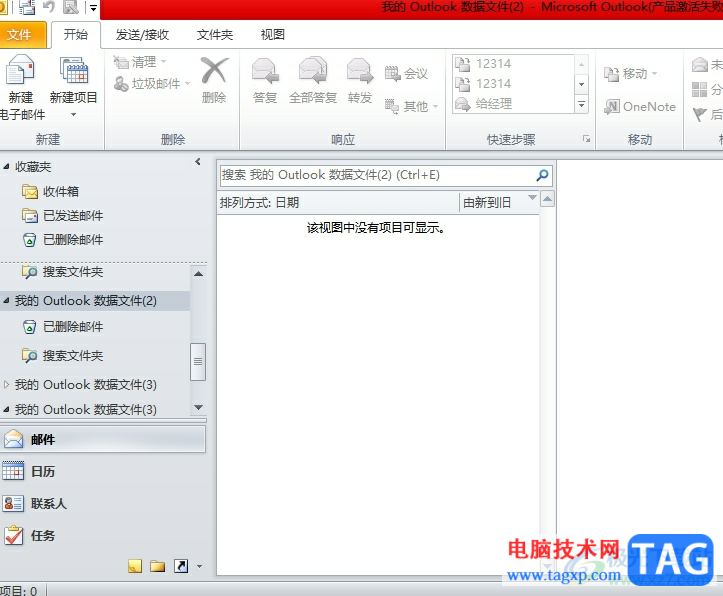The image size is (723, 596).
Task: Open Favorites Deleted Items (已删除邮件)
Action: (63, 240)
